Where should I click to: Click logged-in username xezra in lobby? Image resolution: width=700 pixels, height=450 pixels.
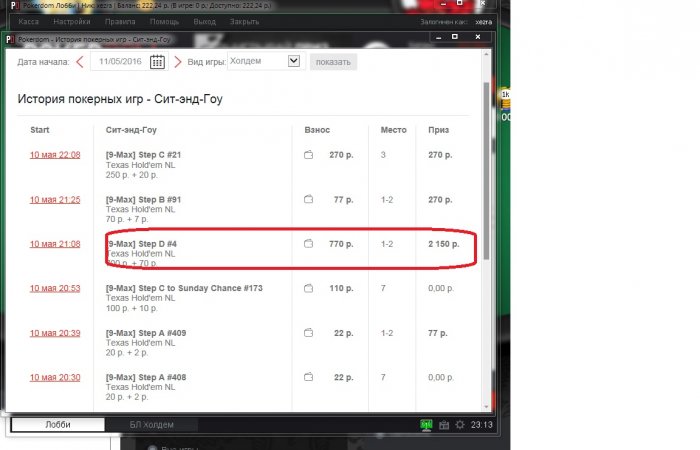pos(483,22)
